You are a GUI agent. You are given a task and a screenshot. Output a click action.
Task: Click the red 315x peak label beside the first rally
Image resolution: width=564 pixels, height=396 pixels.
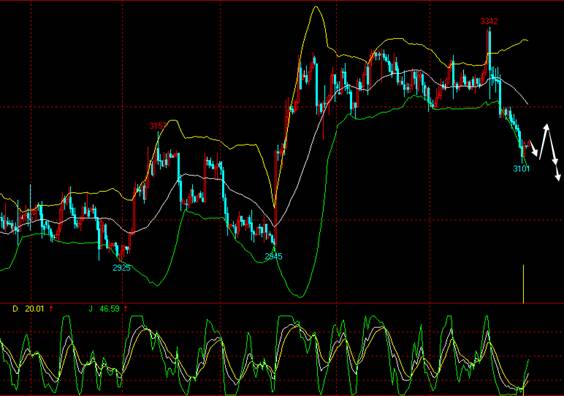[x=157, y=126]
